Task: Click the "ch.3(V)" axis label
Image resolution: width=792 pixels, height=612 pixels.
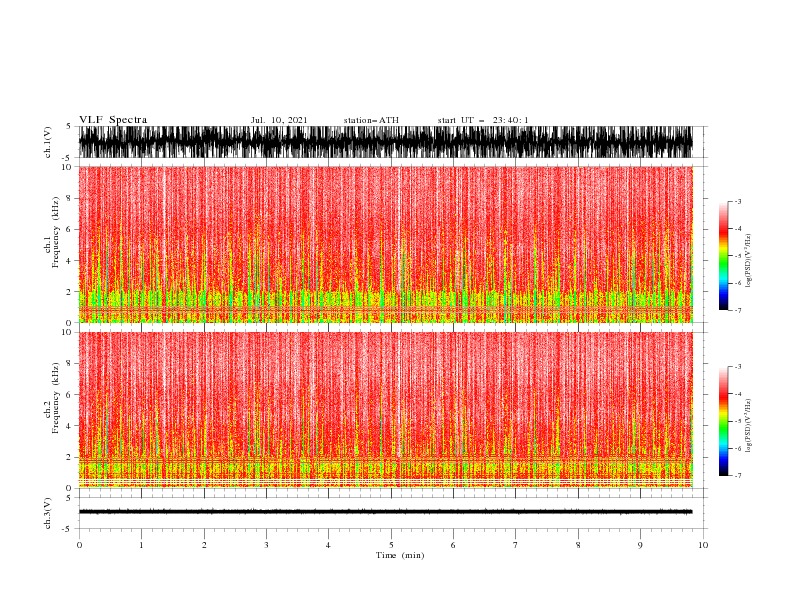Action: [x=48, y=514]
